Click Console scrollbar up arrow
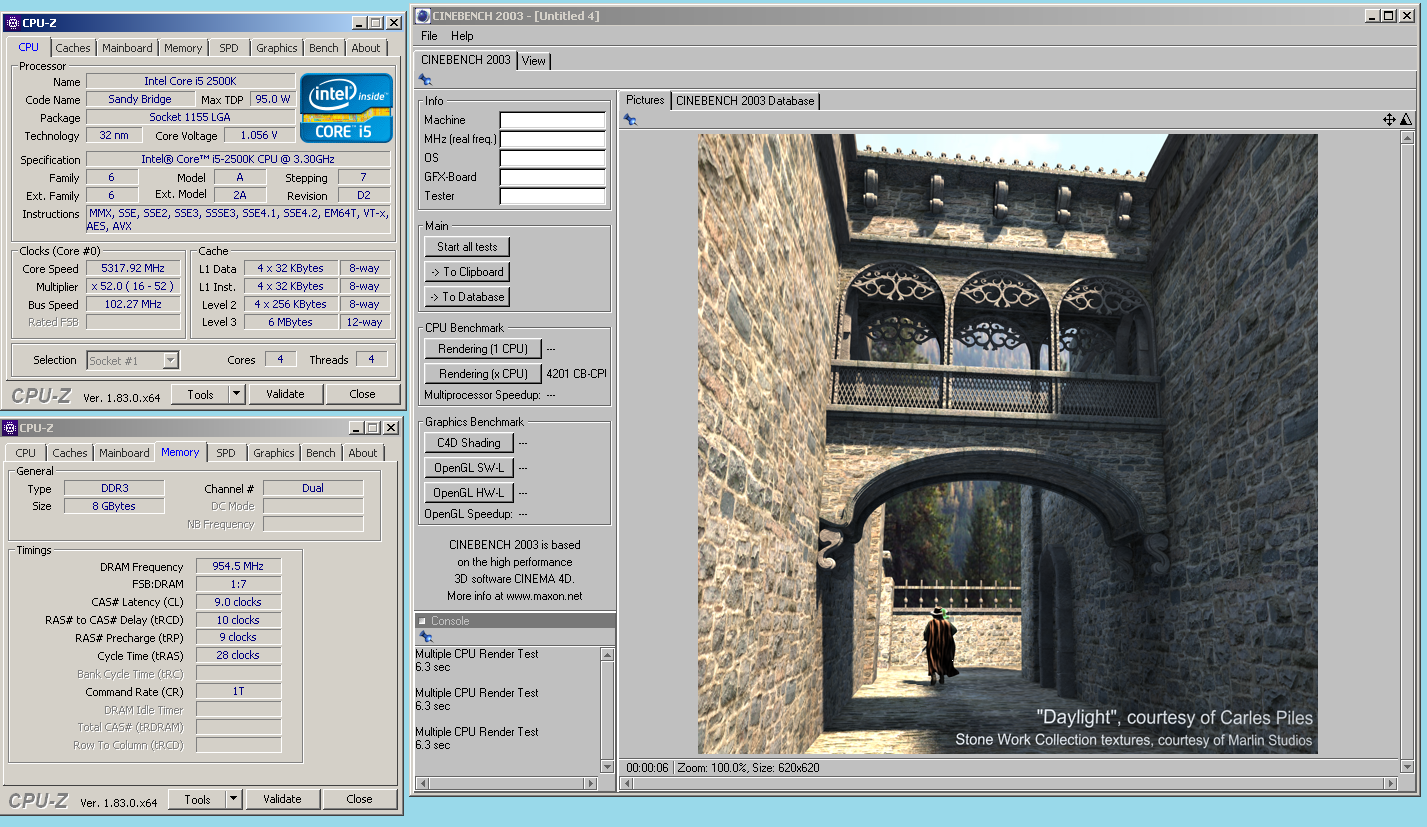Screen dimensions: 1427x827 607,654
